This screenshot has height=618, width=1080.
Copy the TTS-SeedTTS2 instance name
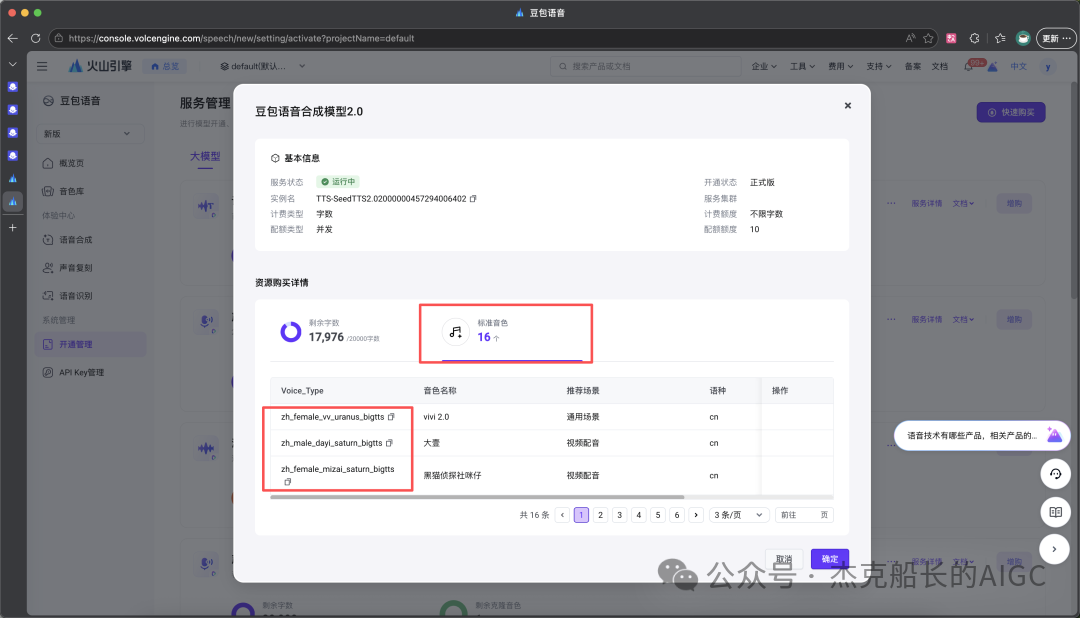(x=473, y=198)
